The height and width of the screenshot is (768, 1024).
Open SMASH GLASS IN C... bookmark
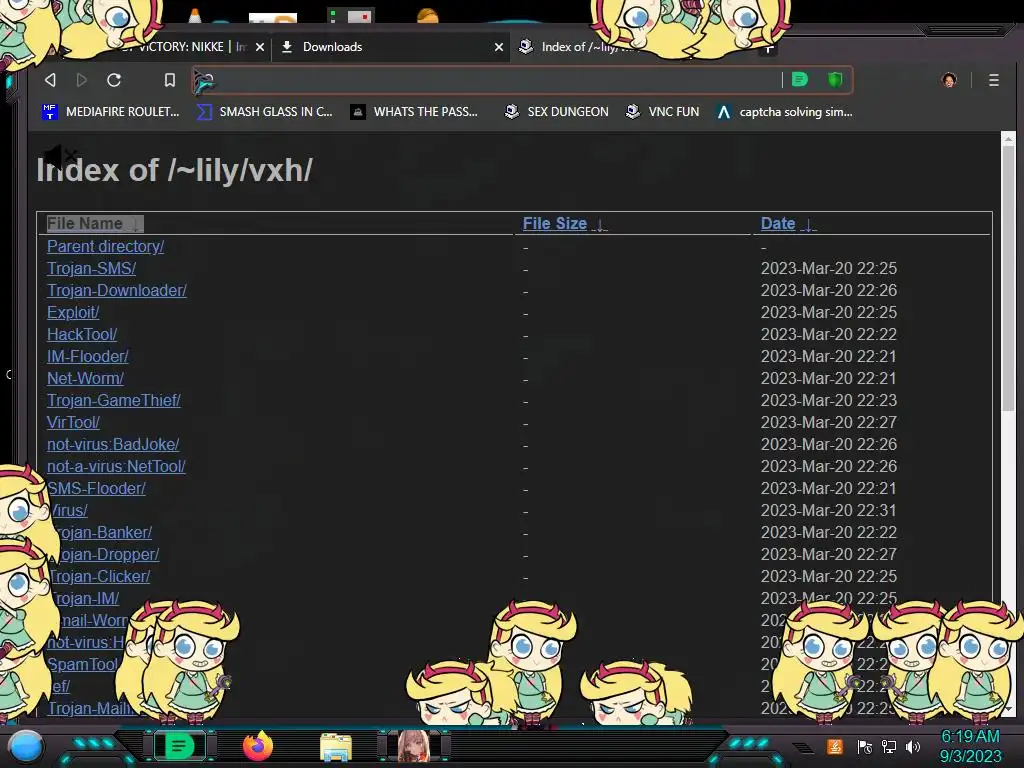[x=264, y=112]
